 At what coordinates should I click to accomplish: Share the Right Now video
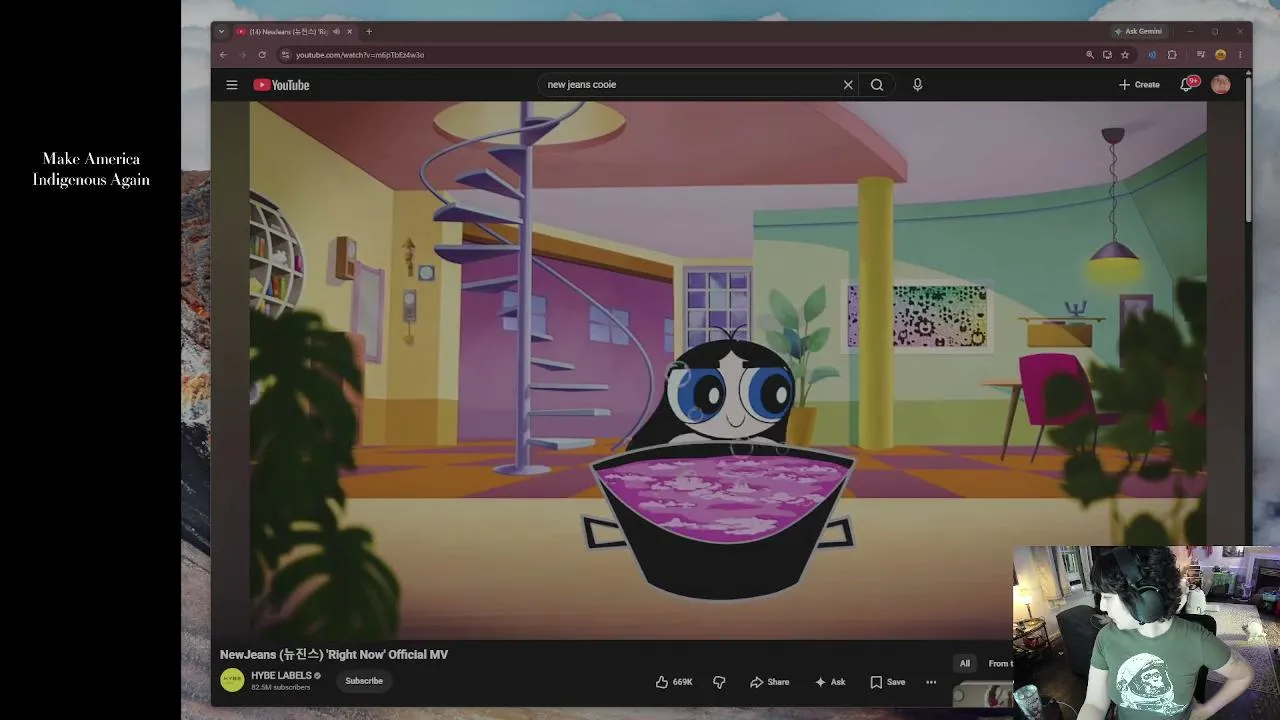pyautogui.click(x=770, y=682)
